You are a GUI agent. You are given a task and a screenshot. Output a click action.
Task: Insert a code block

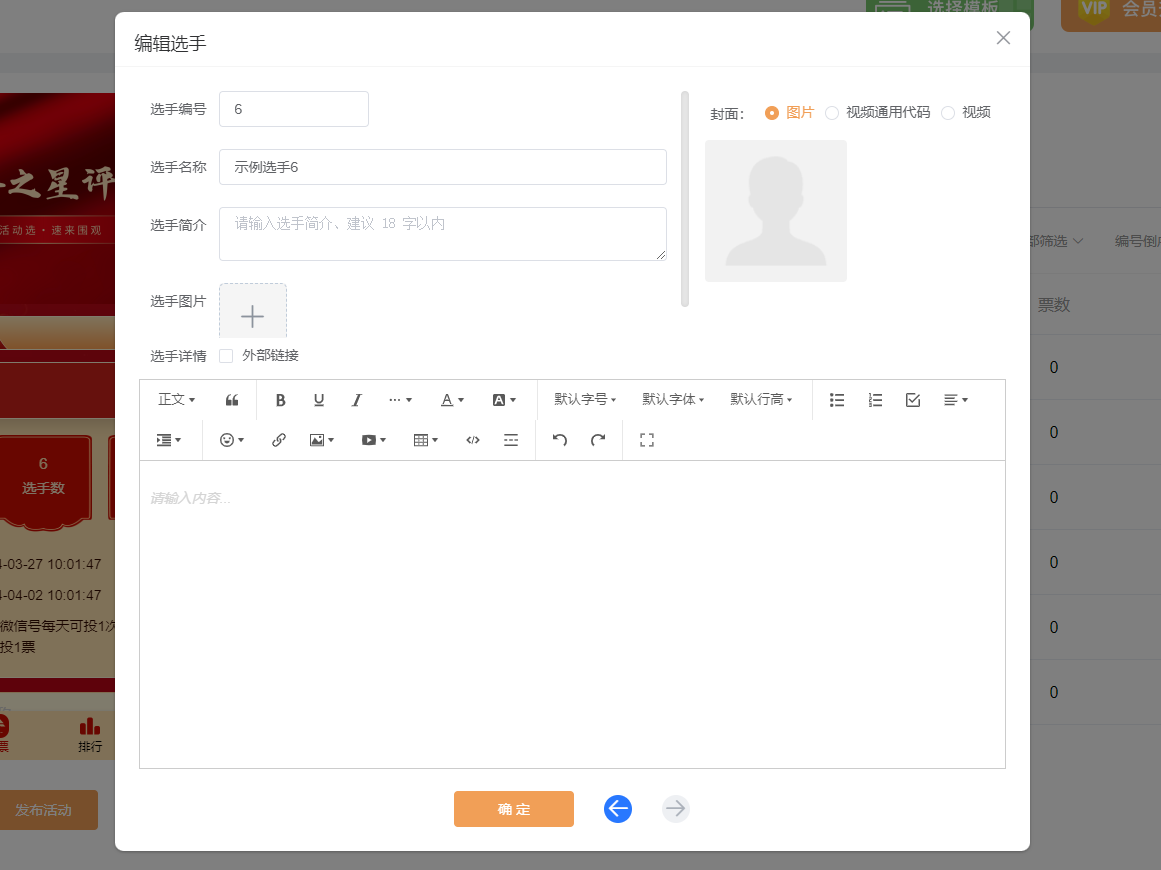tap(473, 440)
